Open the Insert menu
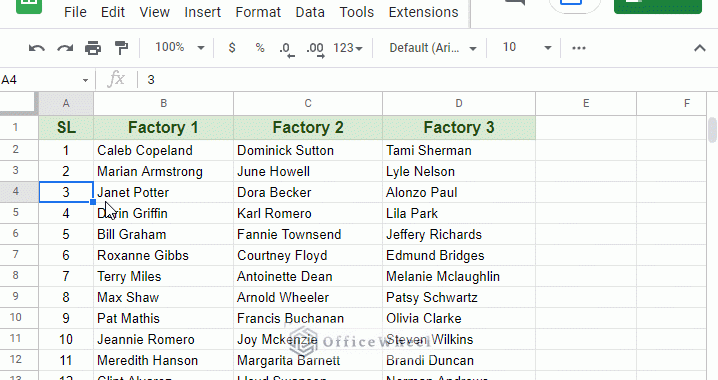718x380 pixels. (x=202, y=12)
